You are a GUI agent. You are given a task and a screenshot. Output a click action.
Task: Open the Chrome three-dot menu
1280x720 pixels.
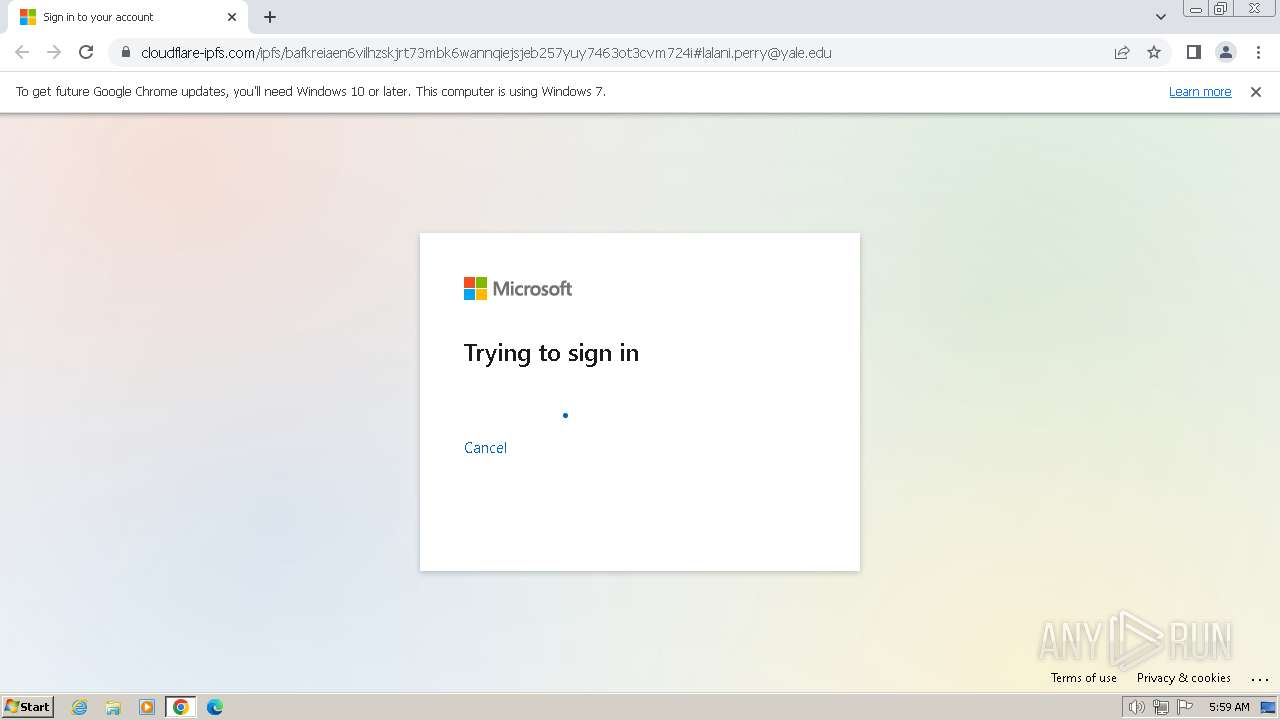(x=1258, y=53)
